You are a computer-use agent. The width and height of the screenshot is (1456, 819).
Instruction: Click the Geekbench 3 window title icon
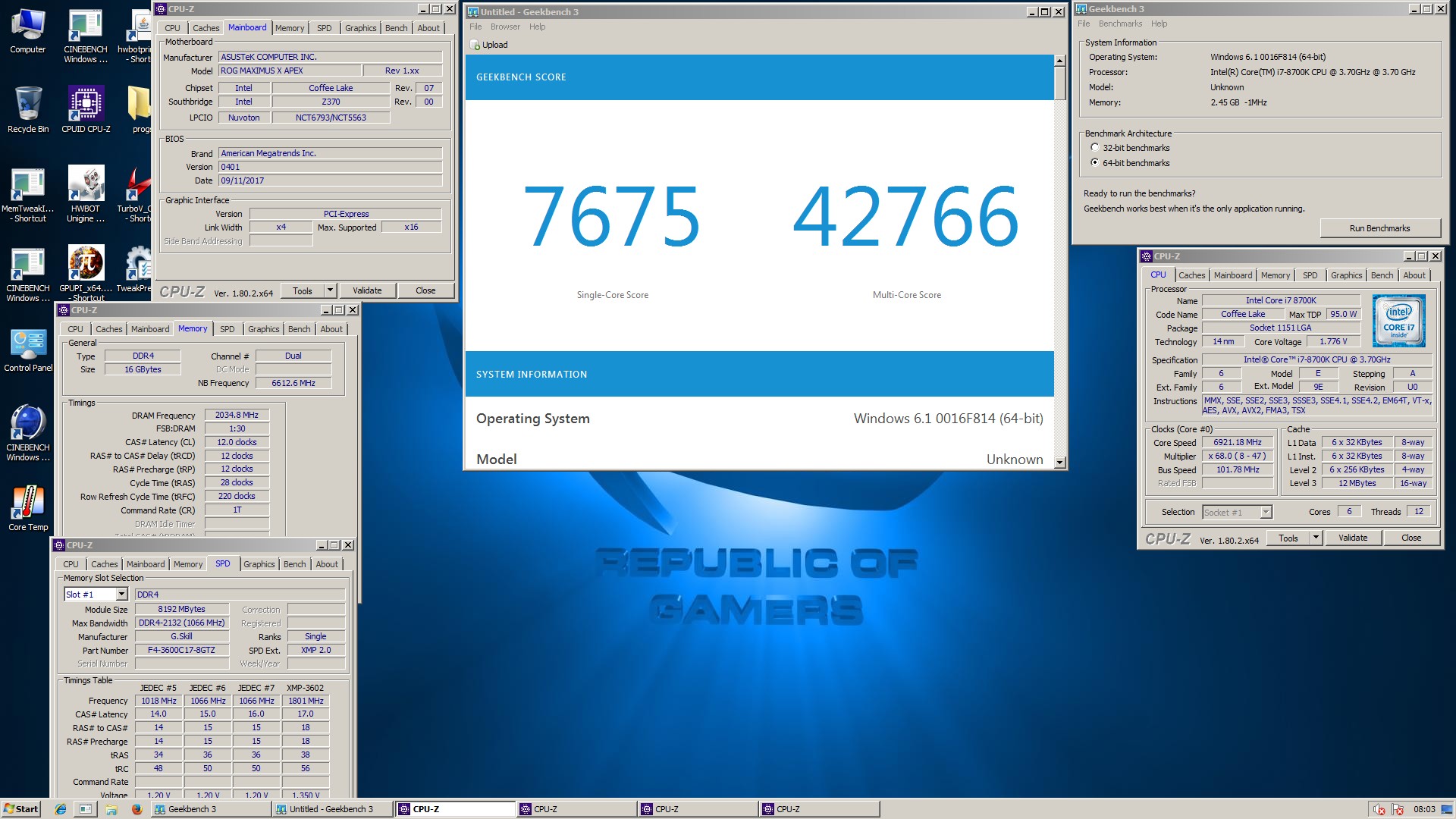(x=1081, y=9)
